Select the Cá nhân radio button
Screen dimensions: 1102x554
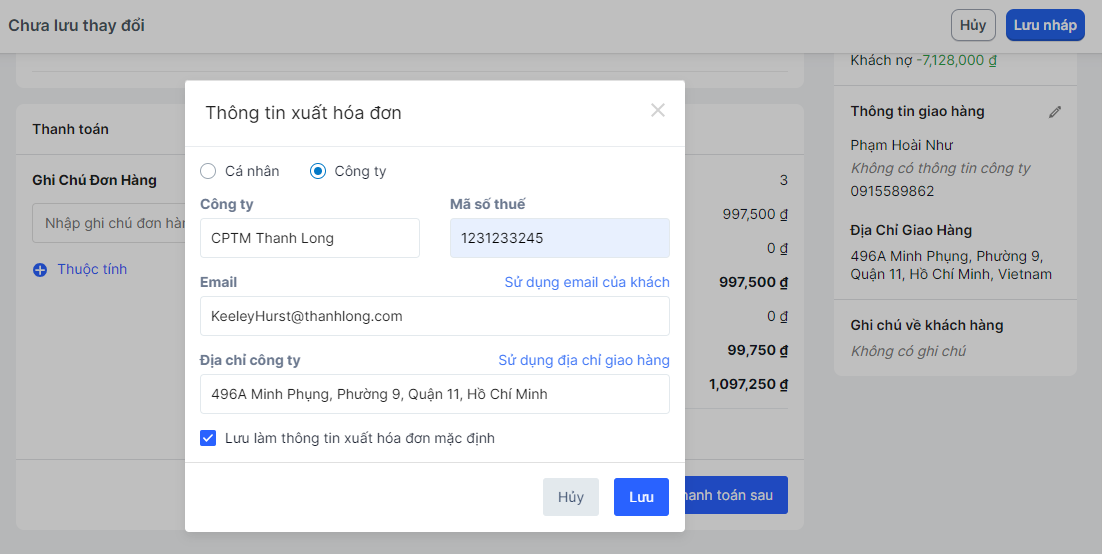208,171
